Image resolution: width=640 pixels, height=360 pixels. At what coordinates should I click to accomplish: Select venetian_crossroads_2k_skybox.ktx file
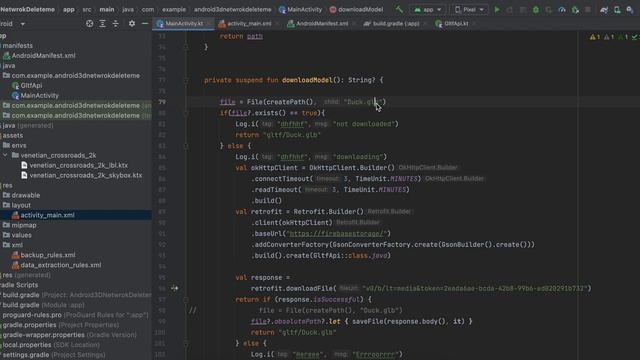click(x=86, y=175)
